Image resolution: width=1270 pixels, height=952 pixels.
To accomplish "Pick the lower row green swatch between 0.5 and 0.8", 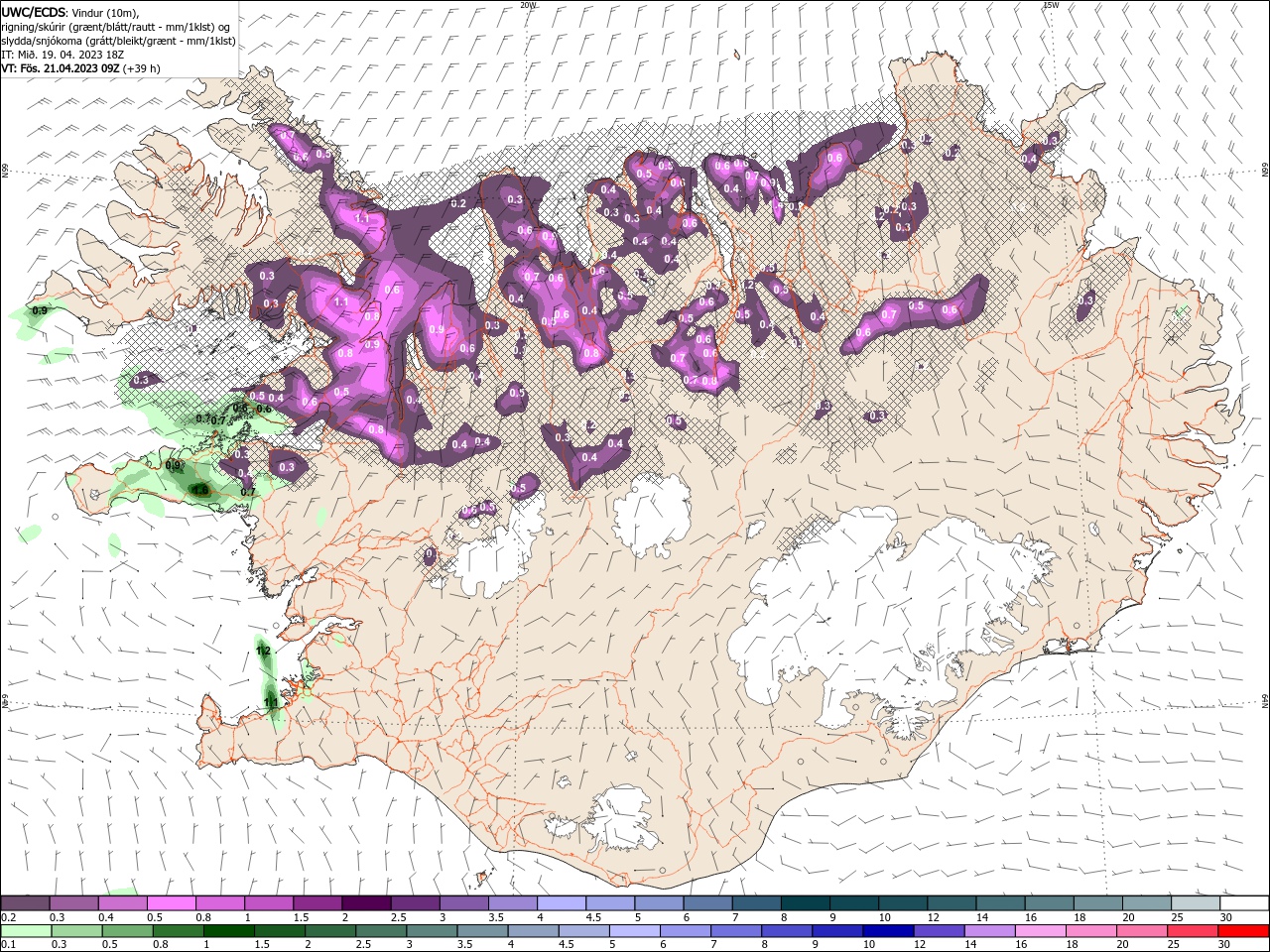I will (128, 931).
